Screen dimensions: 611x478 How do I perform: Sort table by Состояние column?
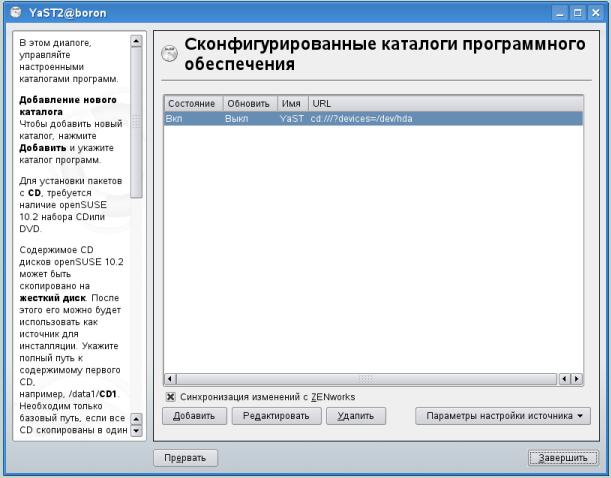tap(192, 103)
